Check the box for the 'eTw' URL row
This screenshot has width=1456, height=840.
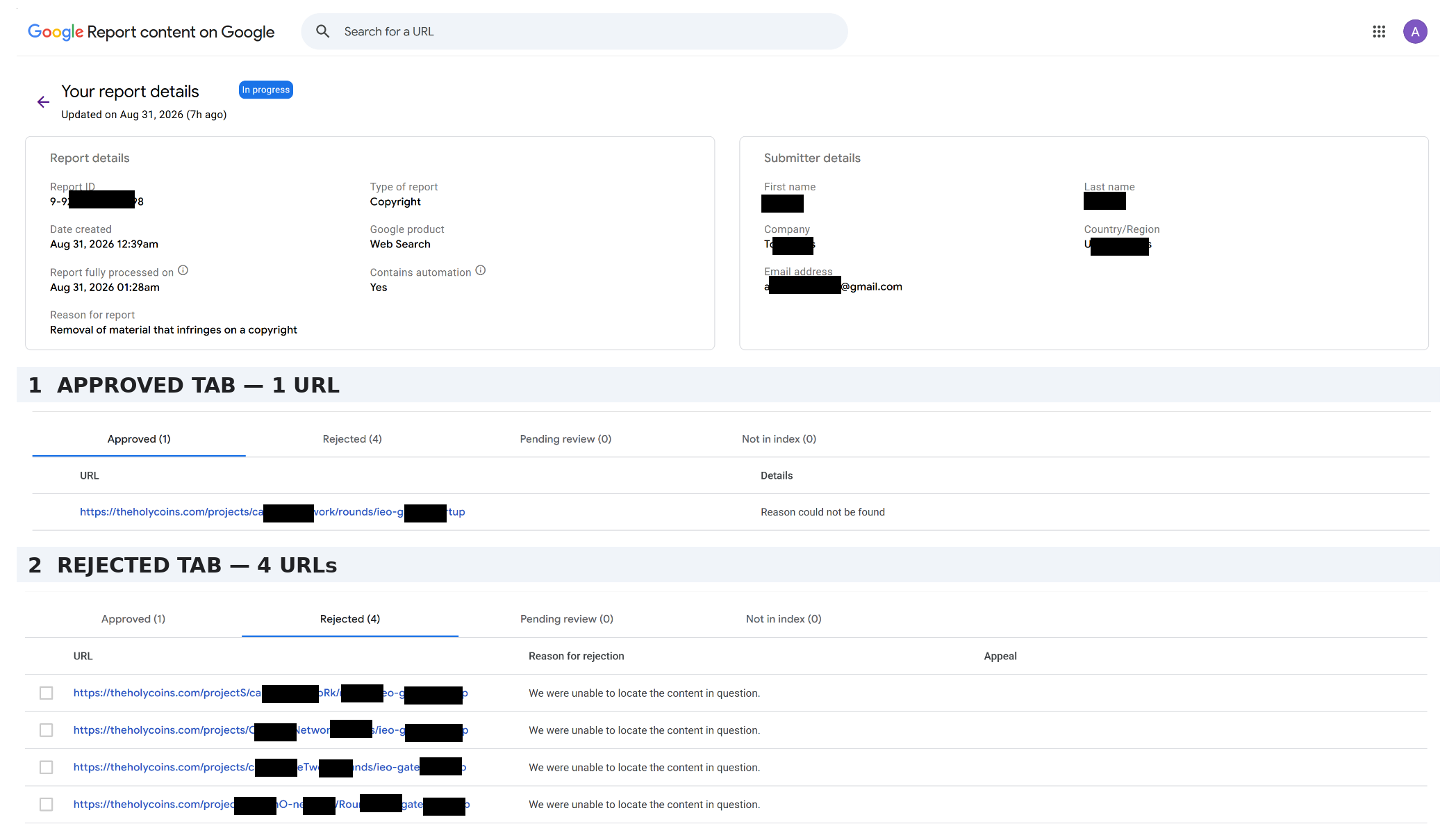[47, 767]
